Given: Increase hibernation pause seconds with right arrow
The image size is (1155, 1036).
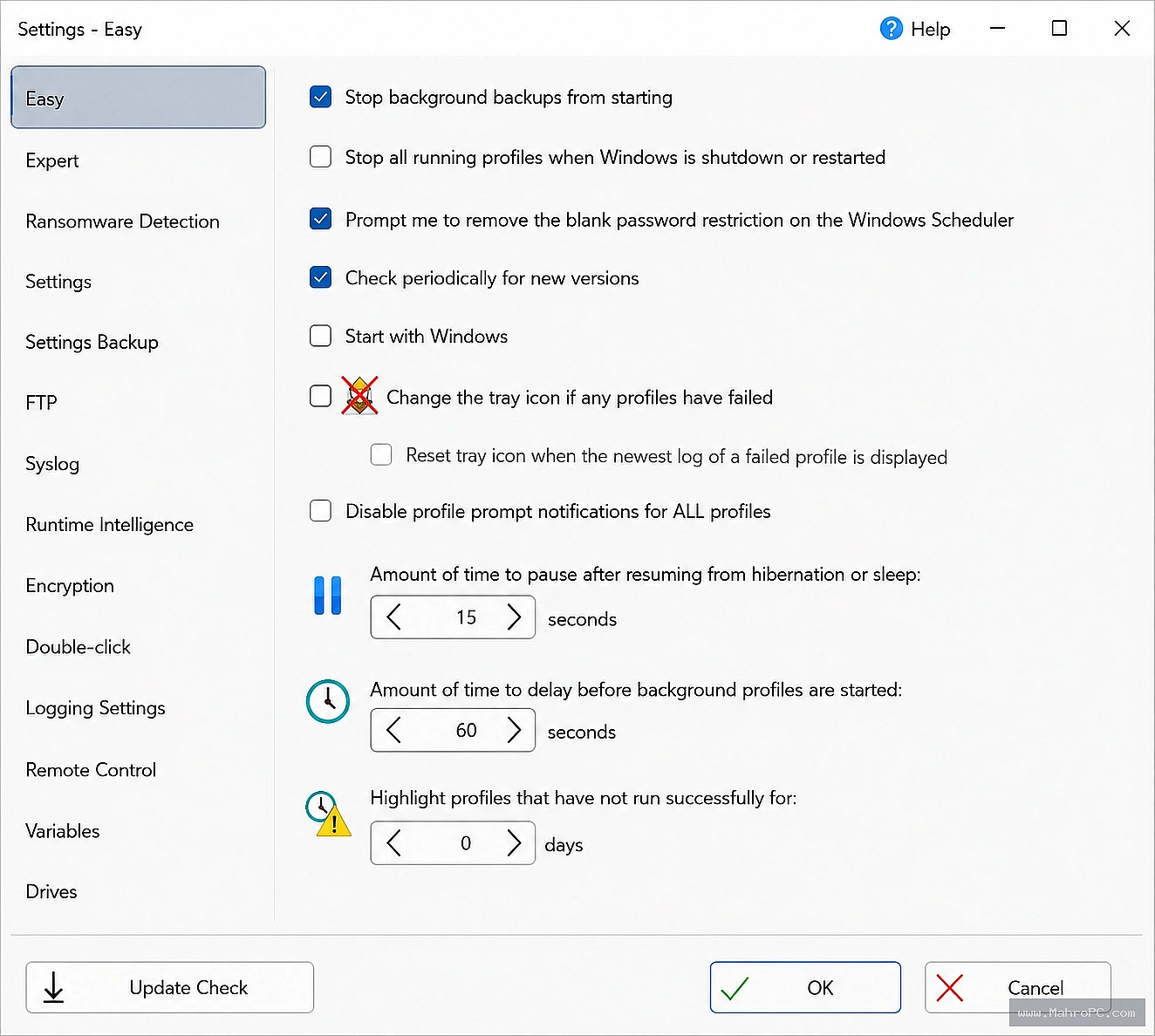Looking at the screenshot, I should 514,617.
